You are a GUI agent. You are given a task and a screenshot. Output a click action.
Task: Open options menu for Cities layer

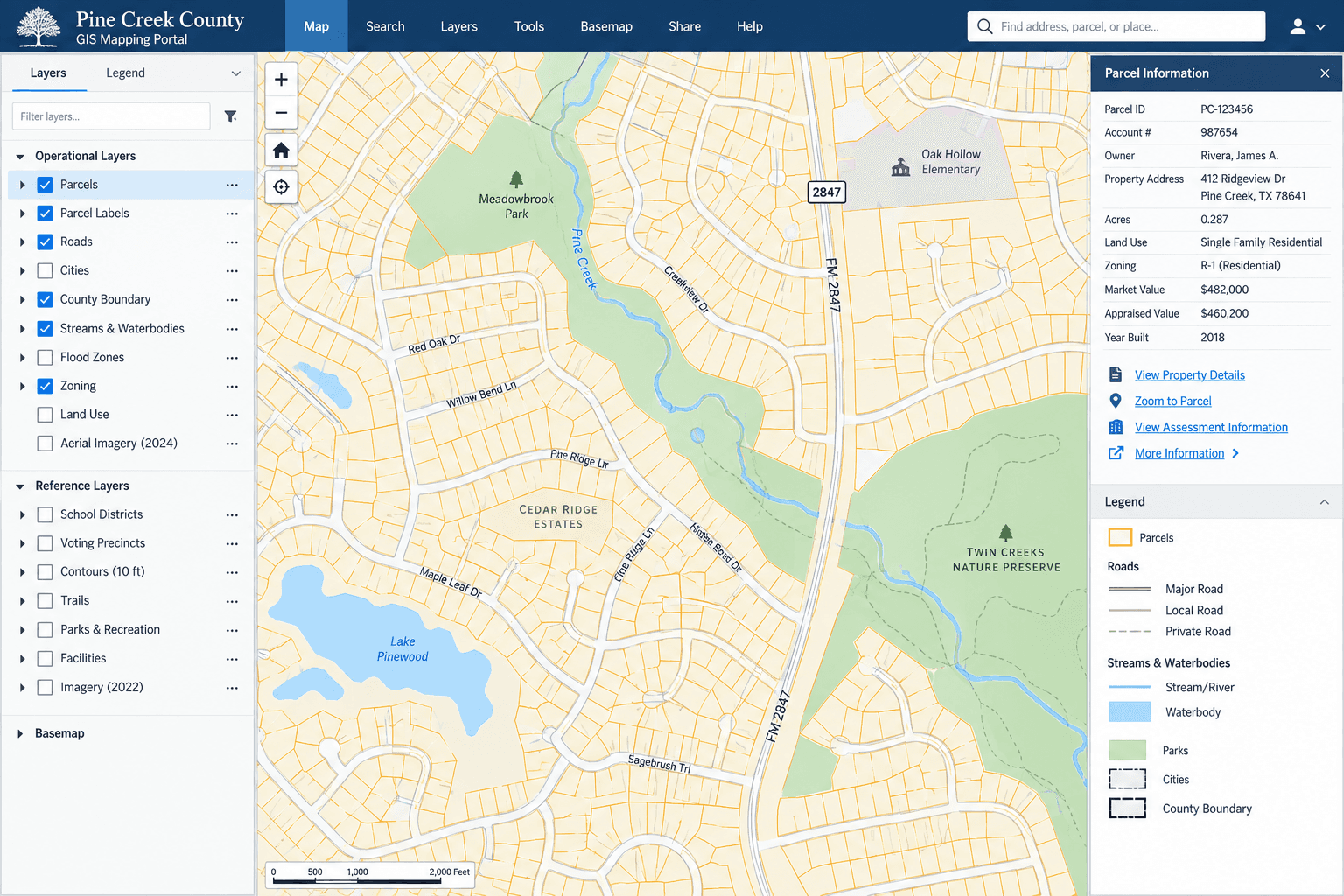coord(232,271)
